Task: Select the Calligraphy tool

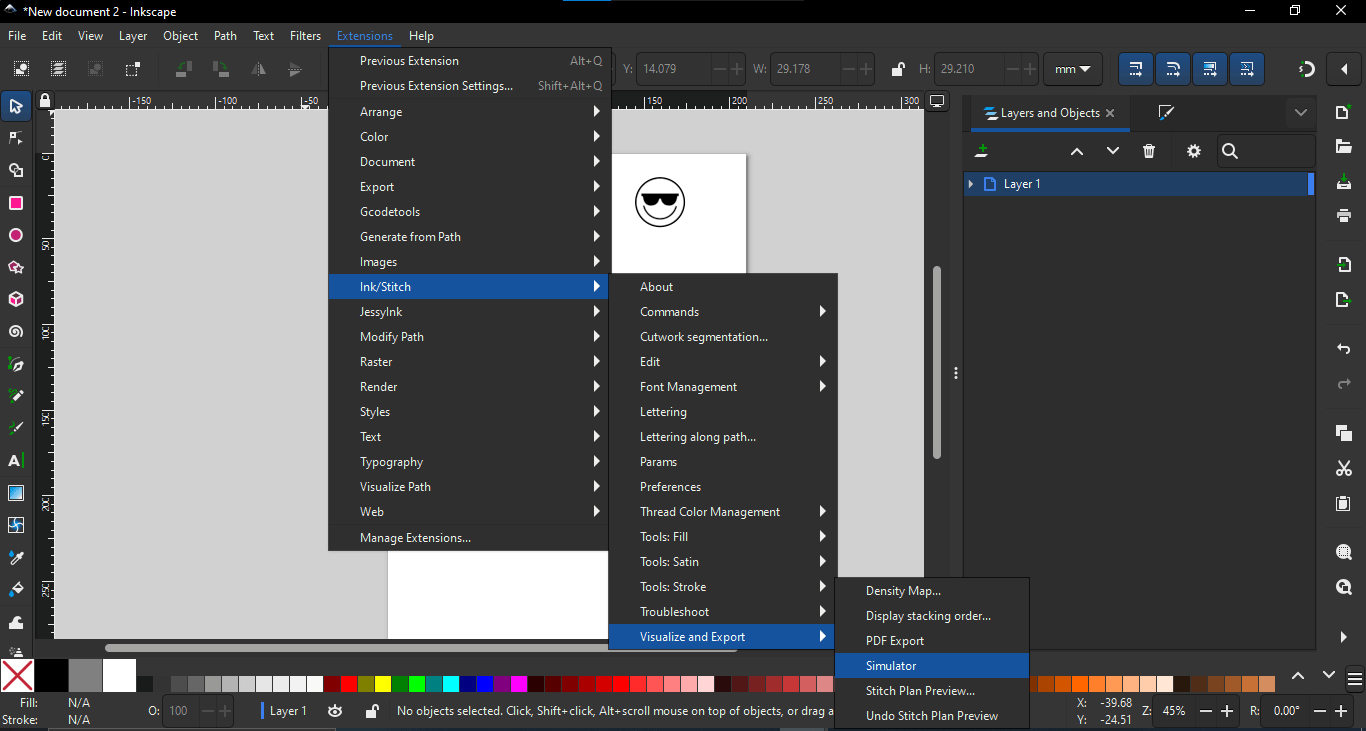Action: tap(16, 429)
